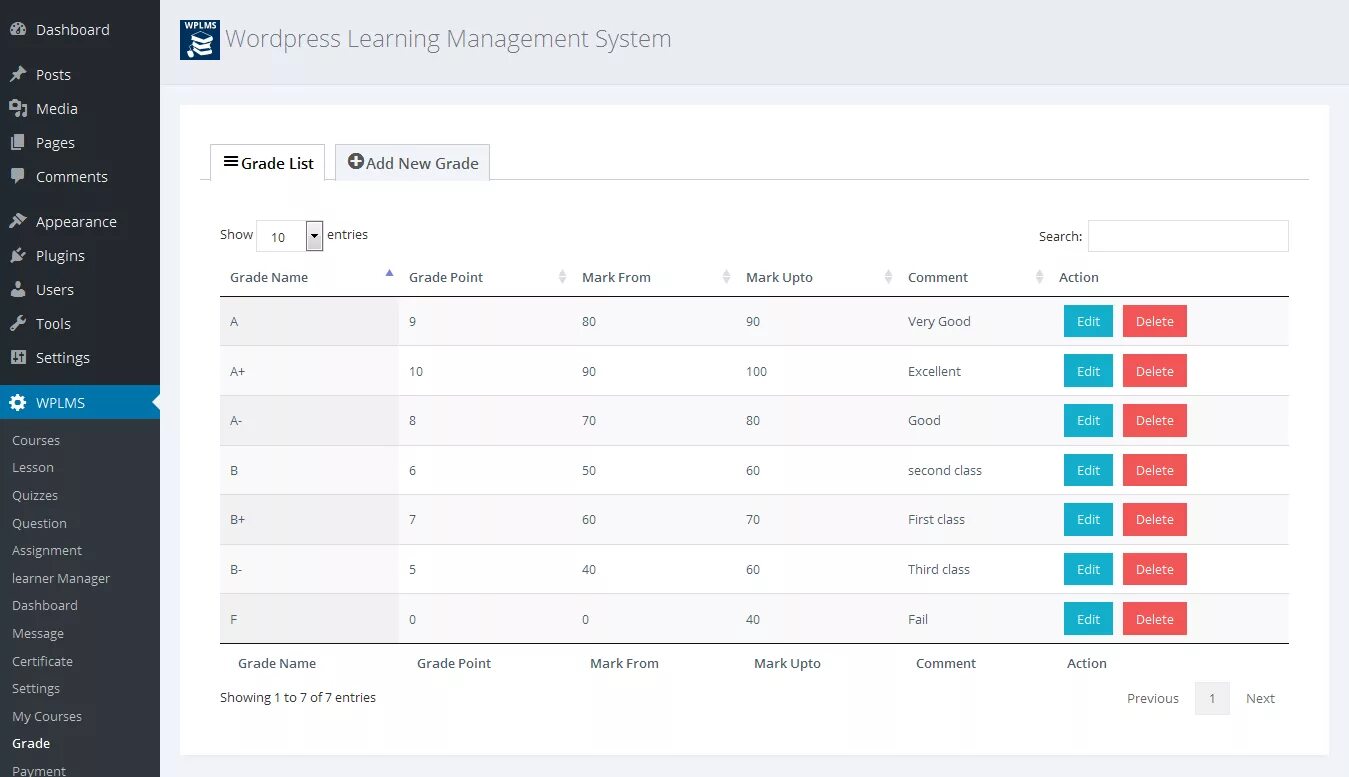Open Quizzes in the WPLMS submenu
This screenshot has height=777, width=1349.
(x=35, y=495)
